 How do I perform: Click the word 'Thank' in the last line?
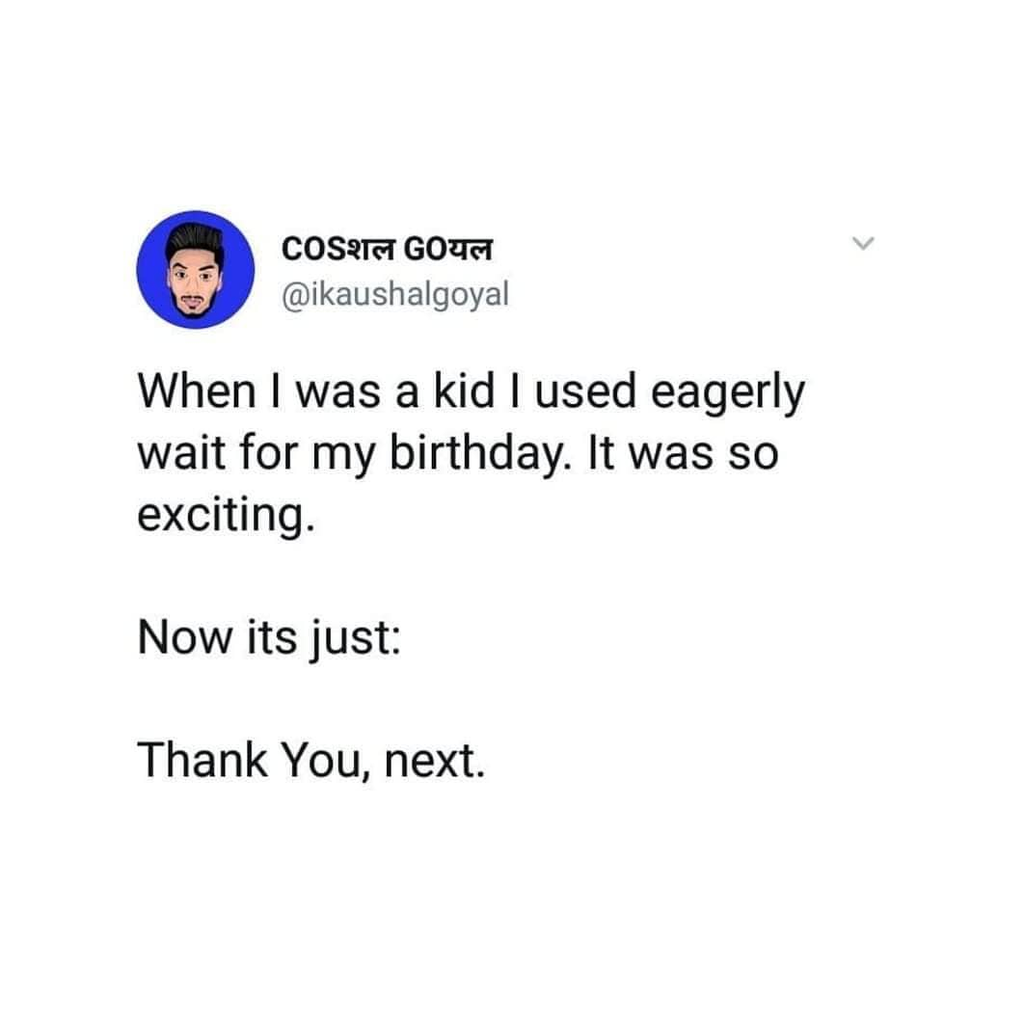click(x=202, y=759)
